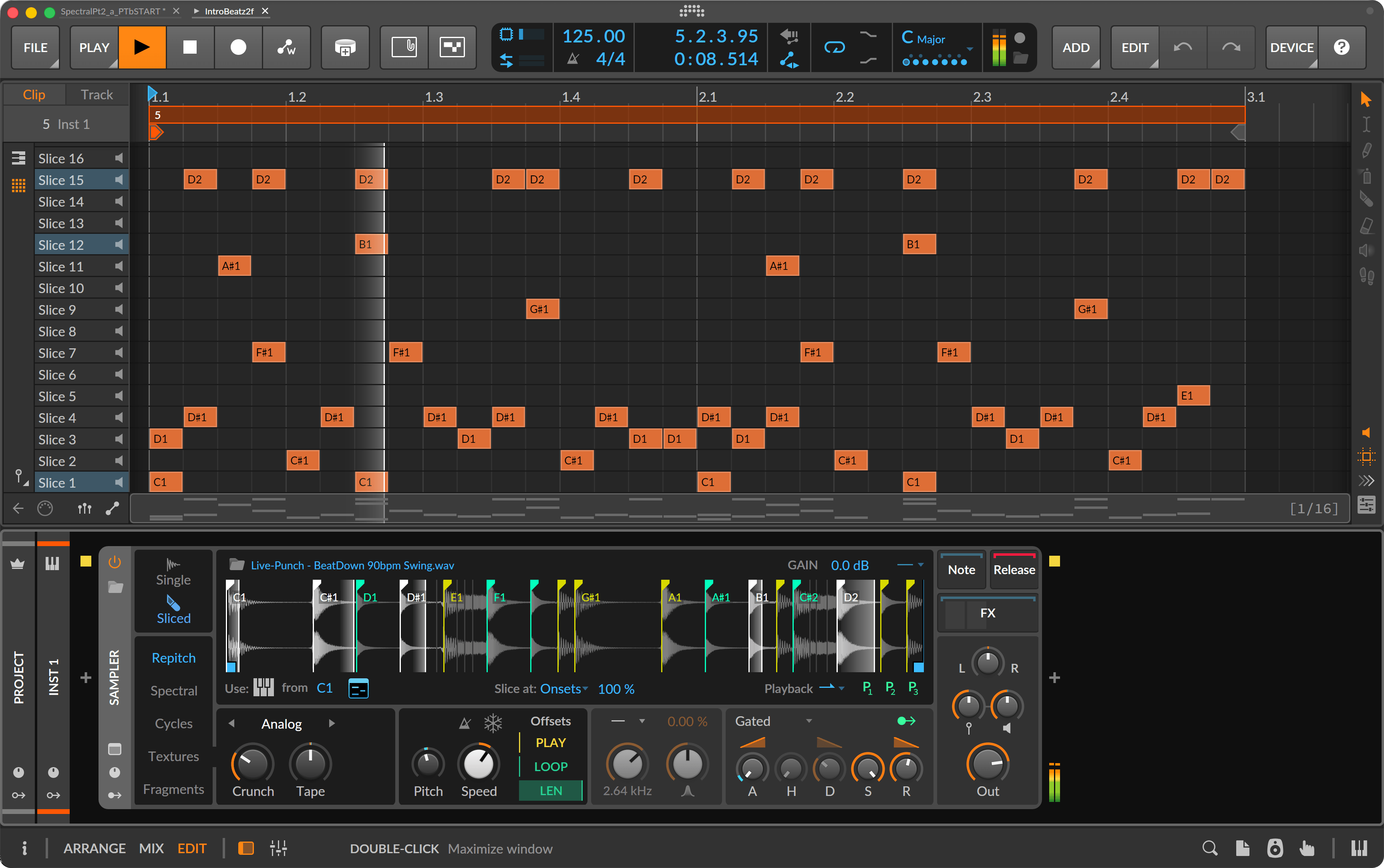This screenshot has height=868, width=1384.
Task: Switch to the IntroBeatz2f project tab
Action: click(229, 11)
